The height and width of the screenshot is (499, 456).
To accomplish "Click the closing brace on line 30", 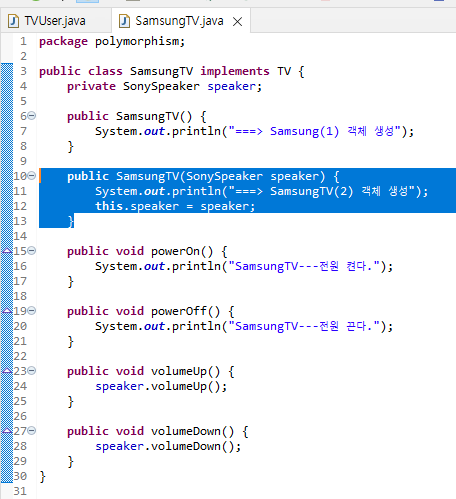I will tap(42, 477).
